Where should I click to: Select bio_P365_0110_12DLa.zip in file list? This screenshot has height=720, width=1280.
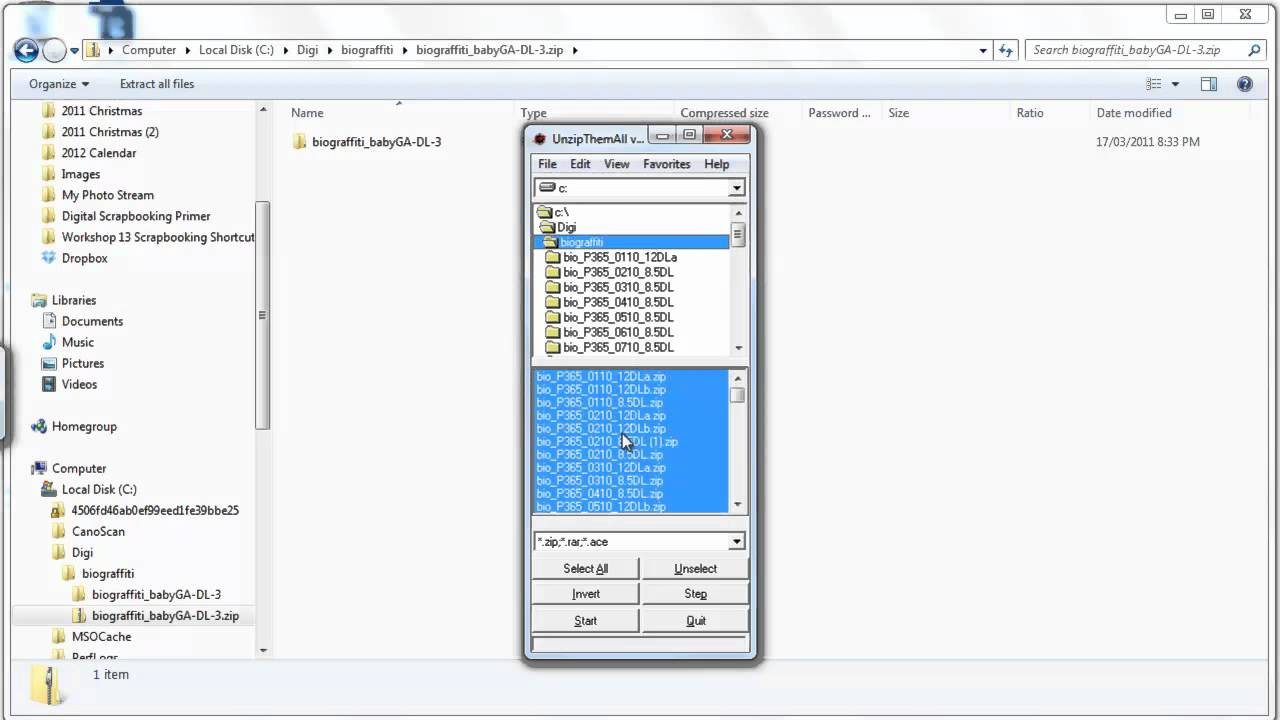click(x=601, y=377)
